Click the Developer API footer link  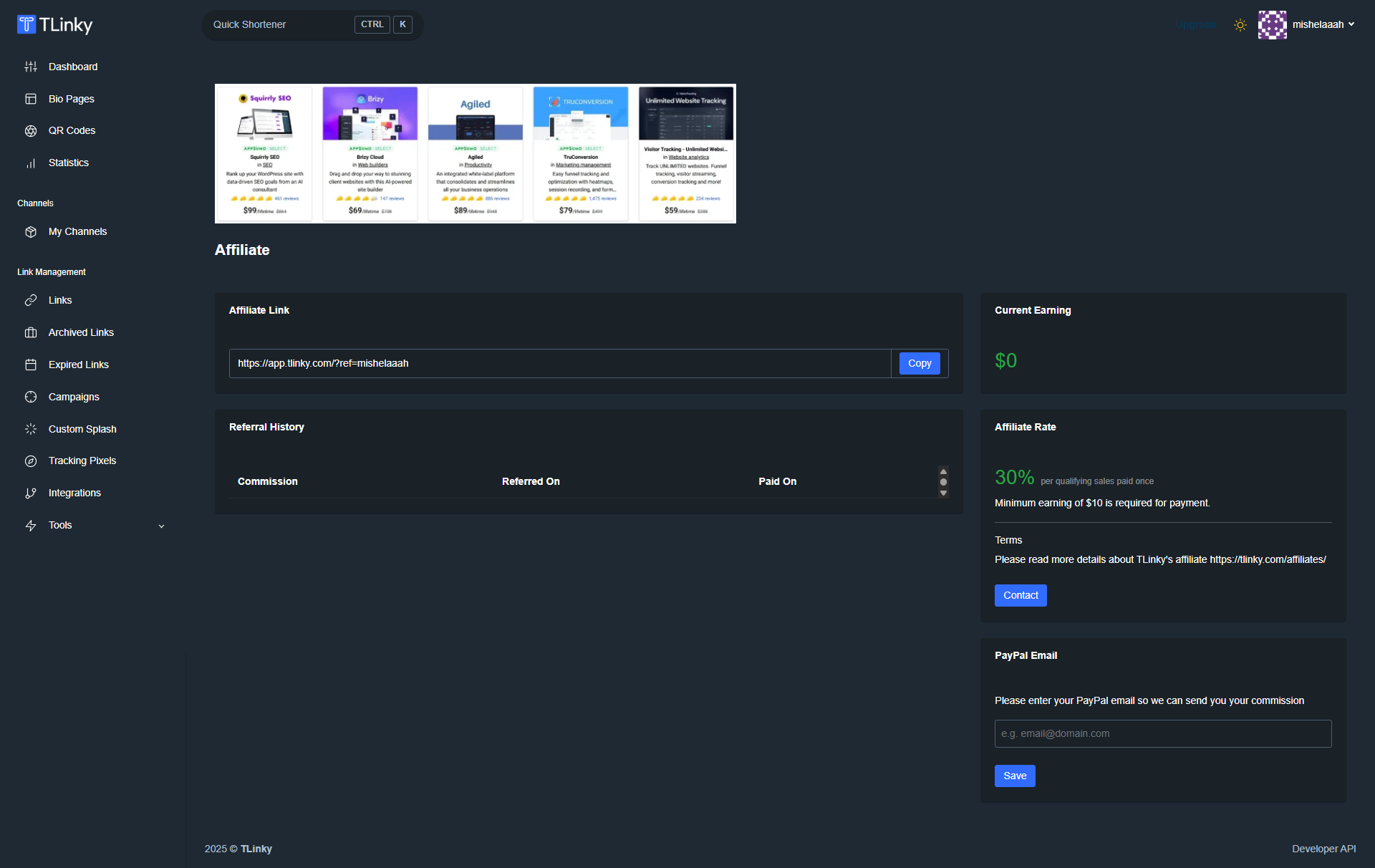pyautogui.click(x=1323, y=849)
